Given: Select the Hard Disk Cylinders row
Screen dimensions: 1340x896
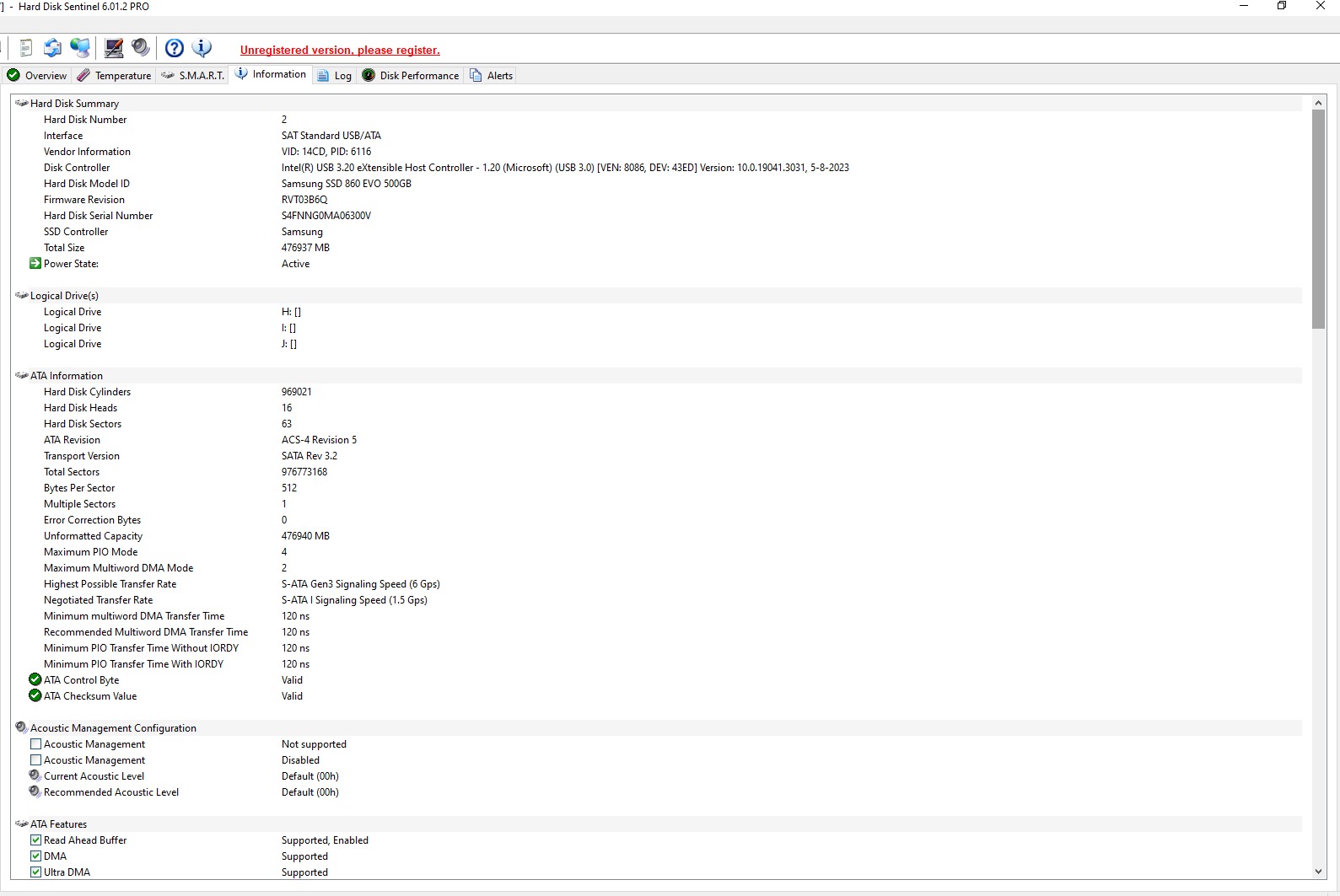Looking at the screenshot, I should pos(658,392).
